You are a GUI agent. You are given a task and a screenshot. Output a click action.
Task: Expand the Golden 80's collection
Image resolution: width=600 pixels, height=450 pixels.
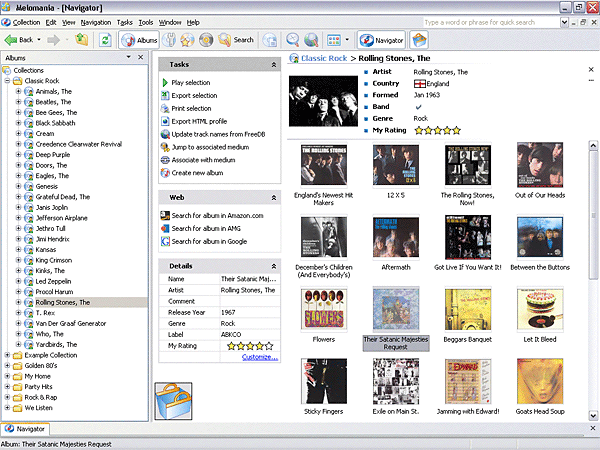point(7,365)
